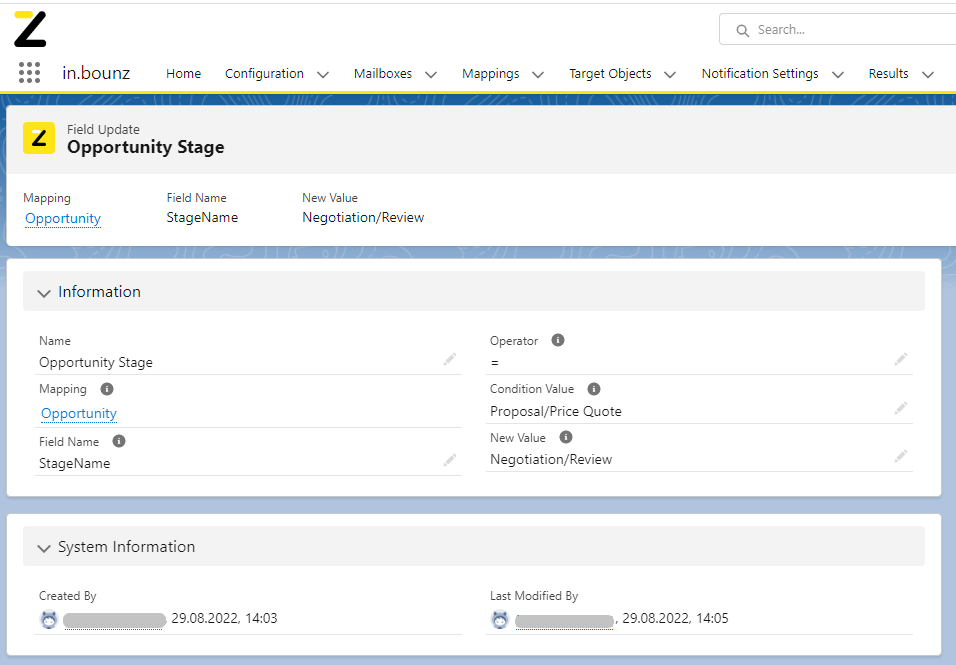Open Opportunity link in Information section

[79, 413]
